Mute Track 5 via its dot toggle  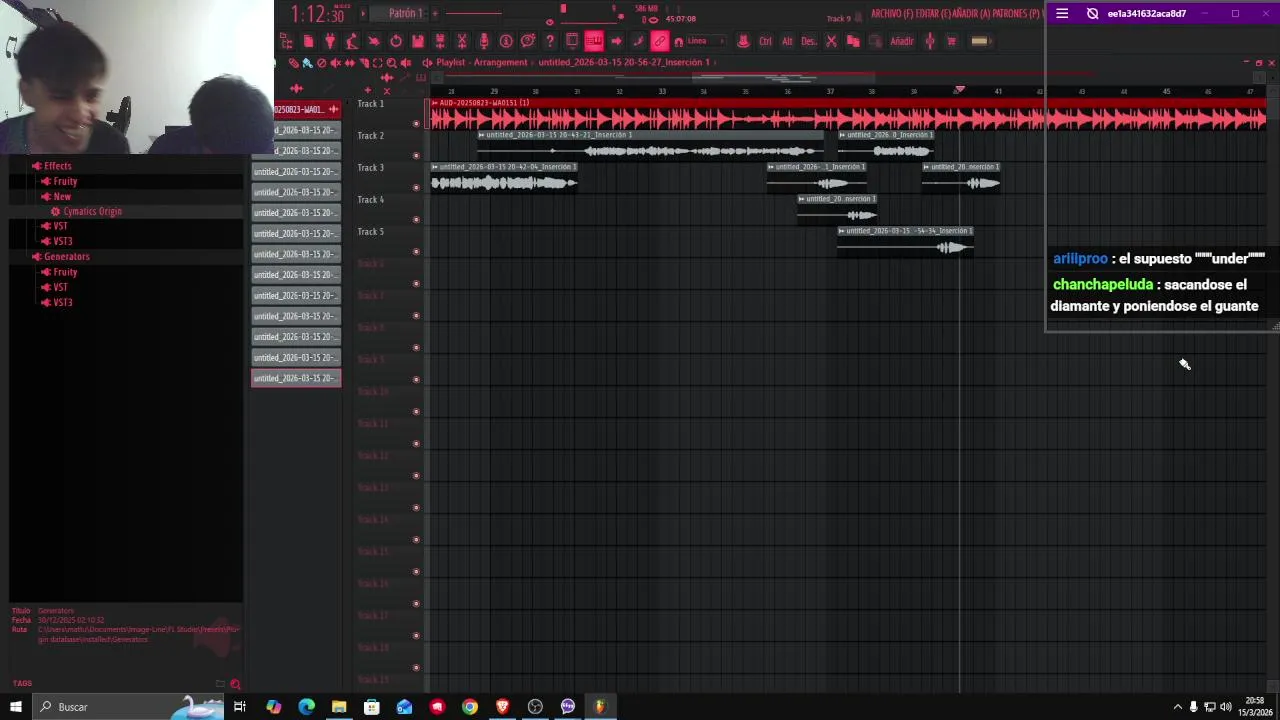pyautogui.click(x=416, y=252)
